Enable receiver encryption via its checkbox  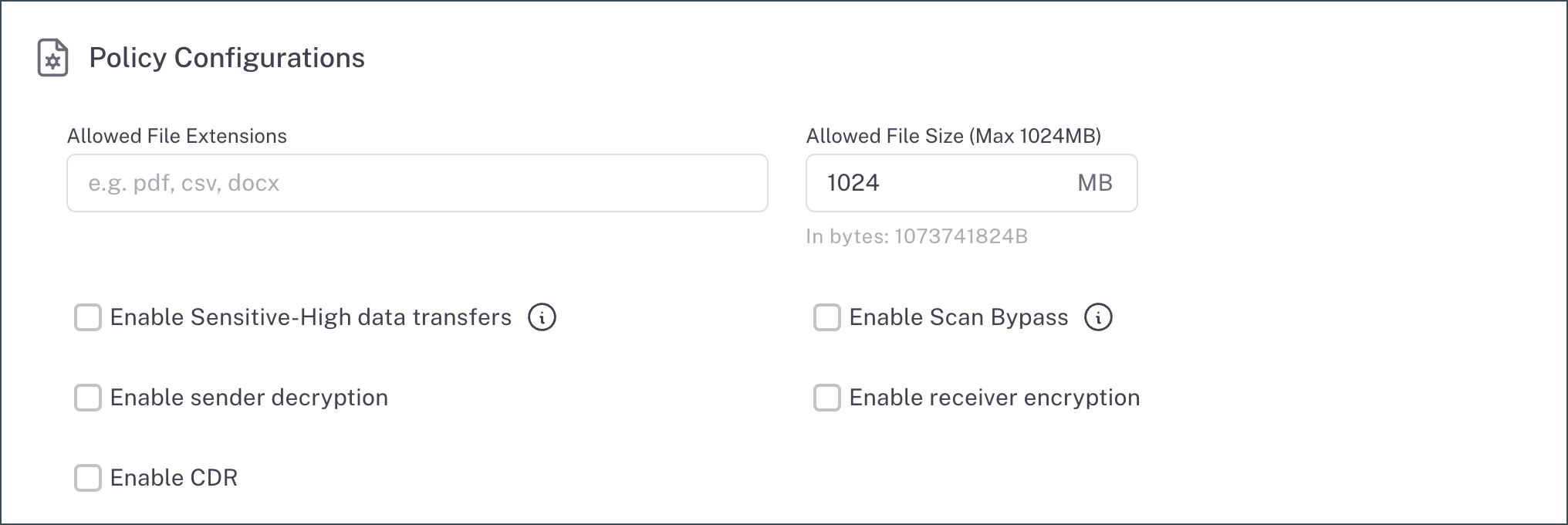tap(827, 398)
